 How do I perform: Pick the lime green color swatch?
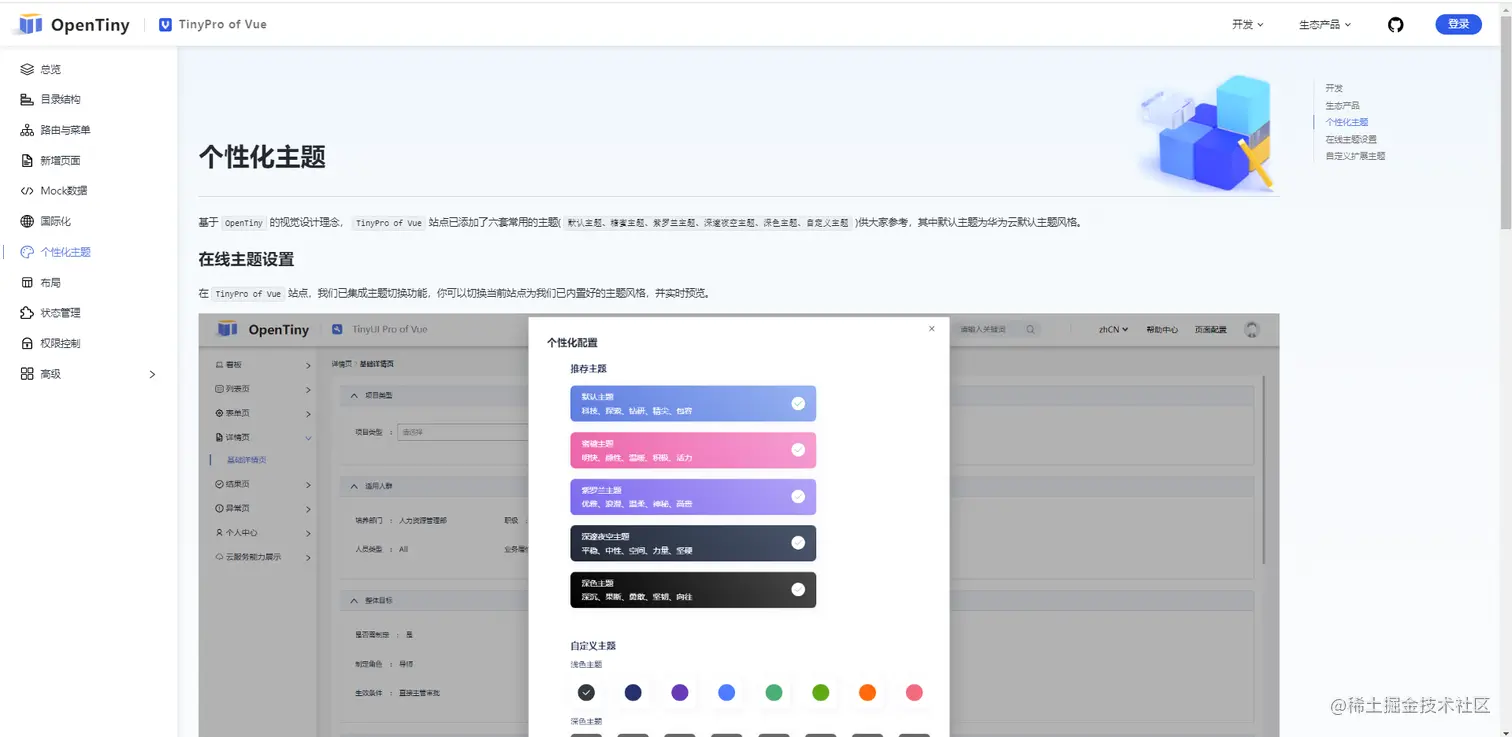click(x=821, y=692)
